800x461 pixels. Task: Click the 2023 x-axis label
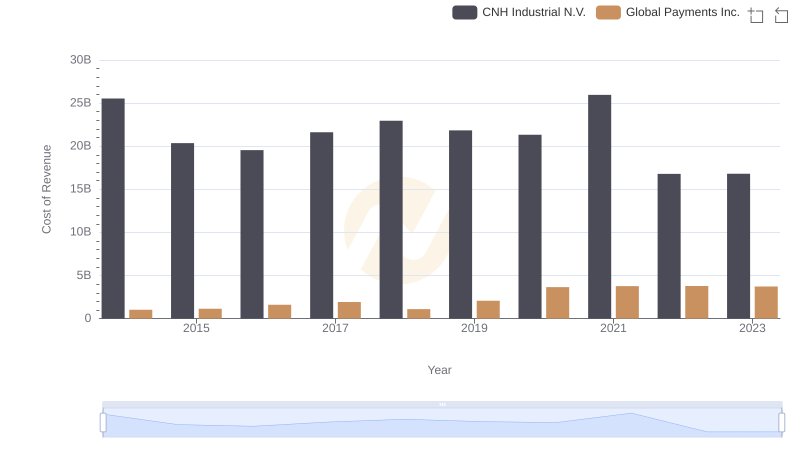pos(753,328)
